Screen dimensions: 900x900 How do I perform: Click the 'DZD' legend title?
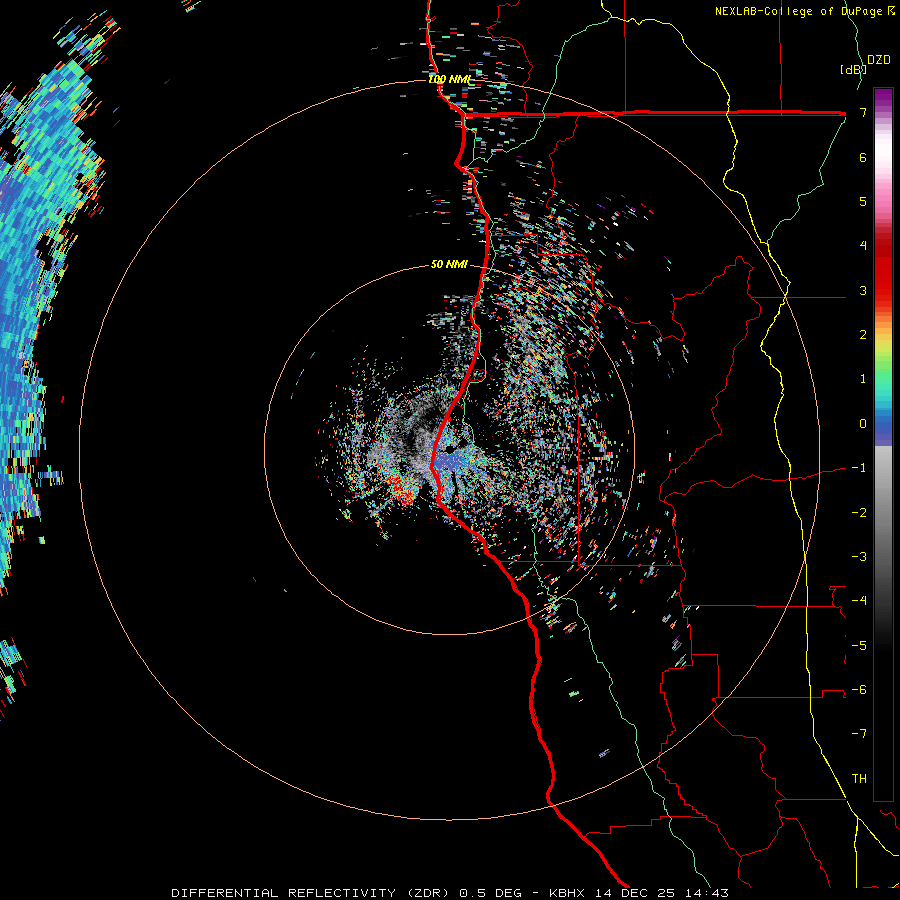(878, 60)
